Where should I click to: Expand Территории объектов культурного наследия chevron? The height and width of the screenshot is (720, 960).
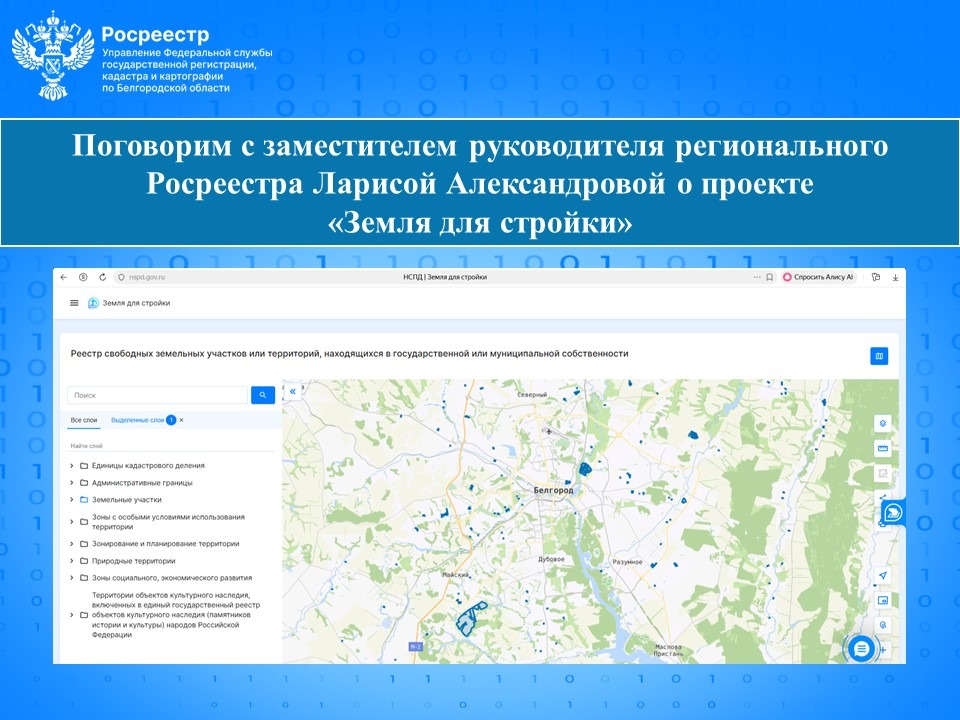click(x=72, y=615)
